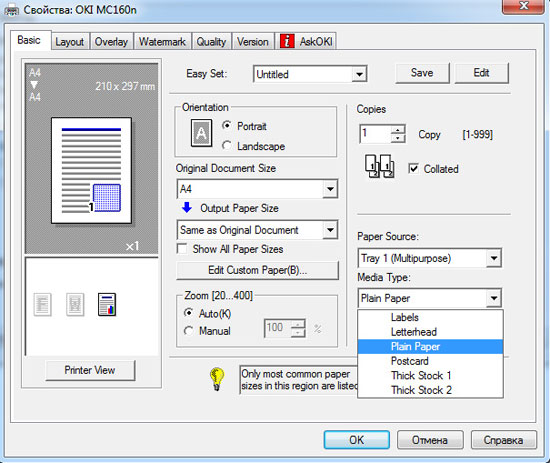Click the portrait orientation page icon
The height and width of the screenshot is (463, 550).
[x=201, y=133]
